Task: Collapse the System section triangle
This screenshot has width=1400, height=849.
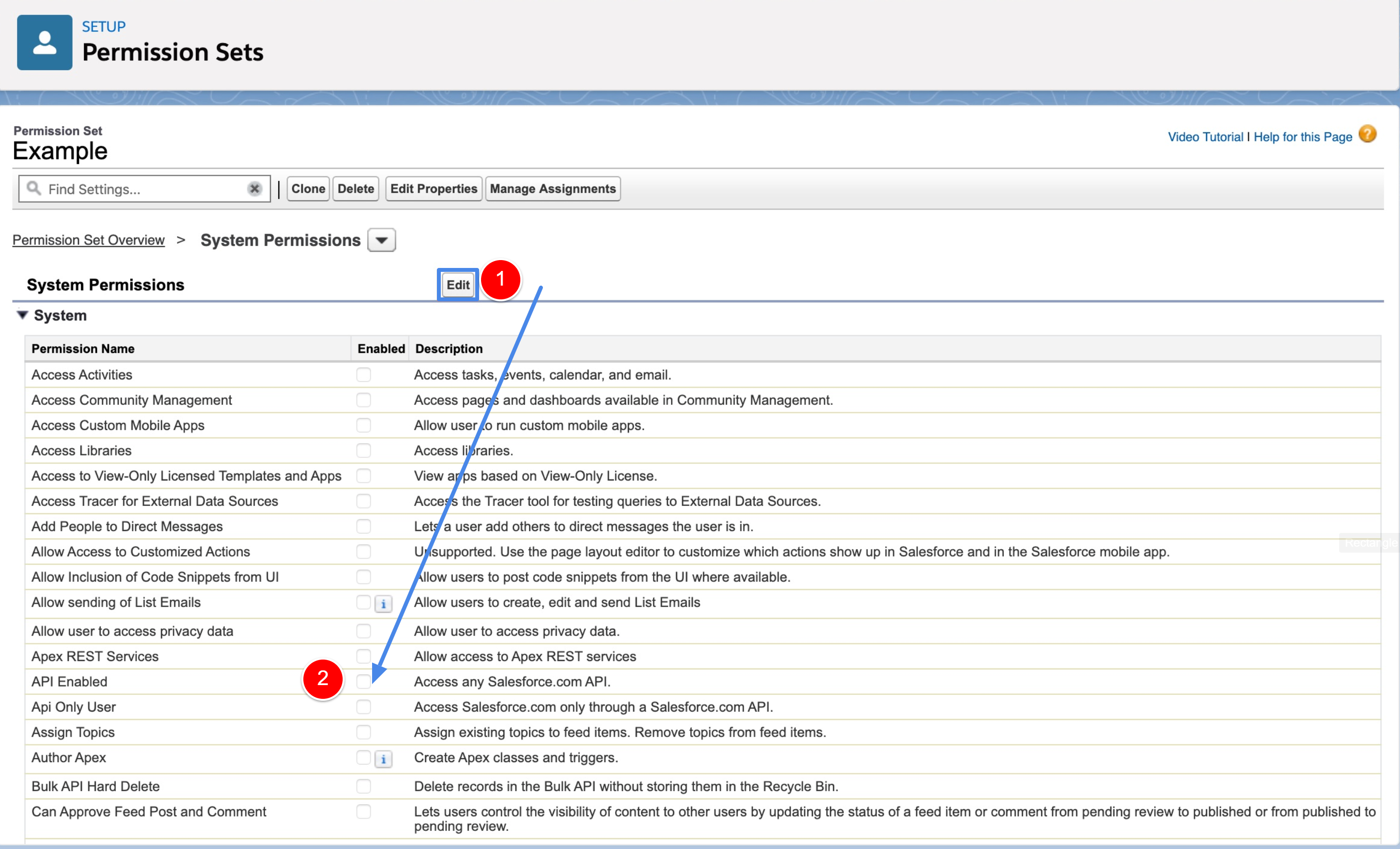Action: (22, 315)
